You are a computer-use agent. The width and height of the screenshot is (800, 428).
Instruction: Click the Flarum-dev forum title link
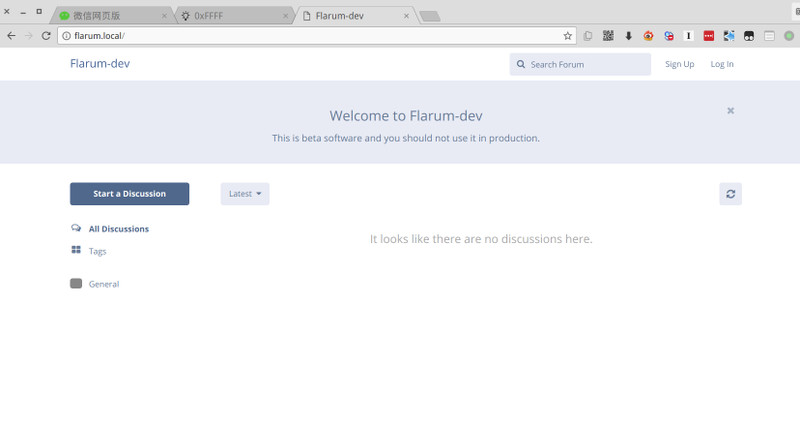click(x=99, y=64)
